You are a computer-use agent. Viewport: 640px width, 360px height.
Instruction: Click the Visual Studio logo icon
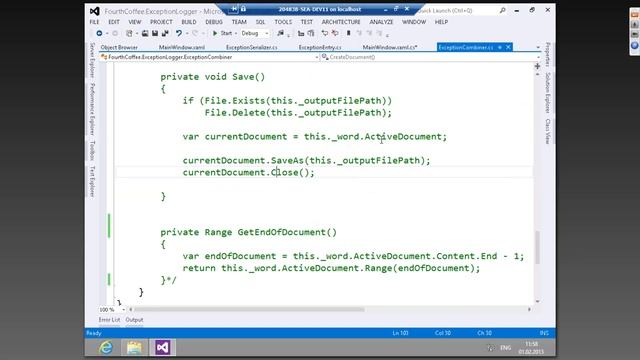(x=95, y=11)
